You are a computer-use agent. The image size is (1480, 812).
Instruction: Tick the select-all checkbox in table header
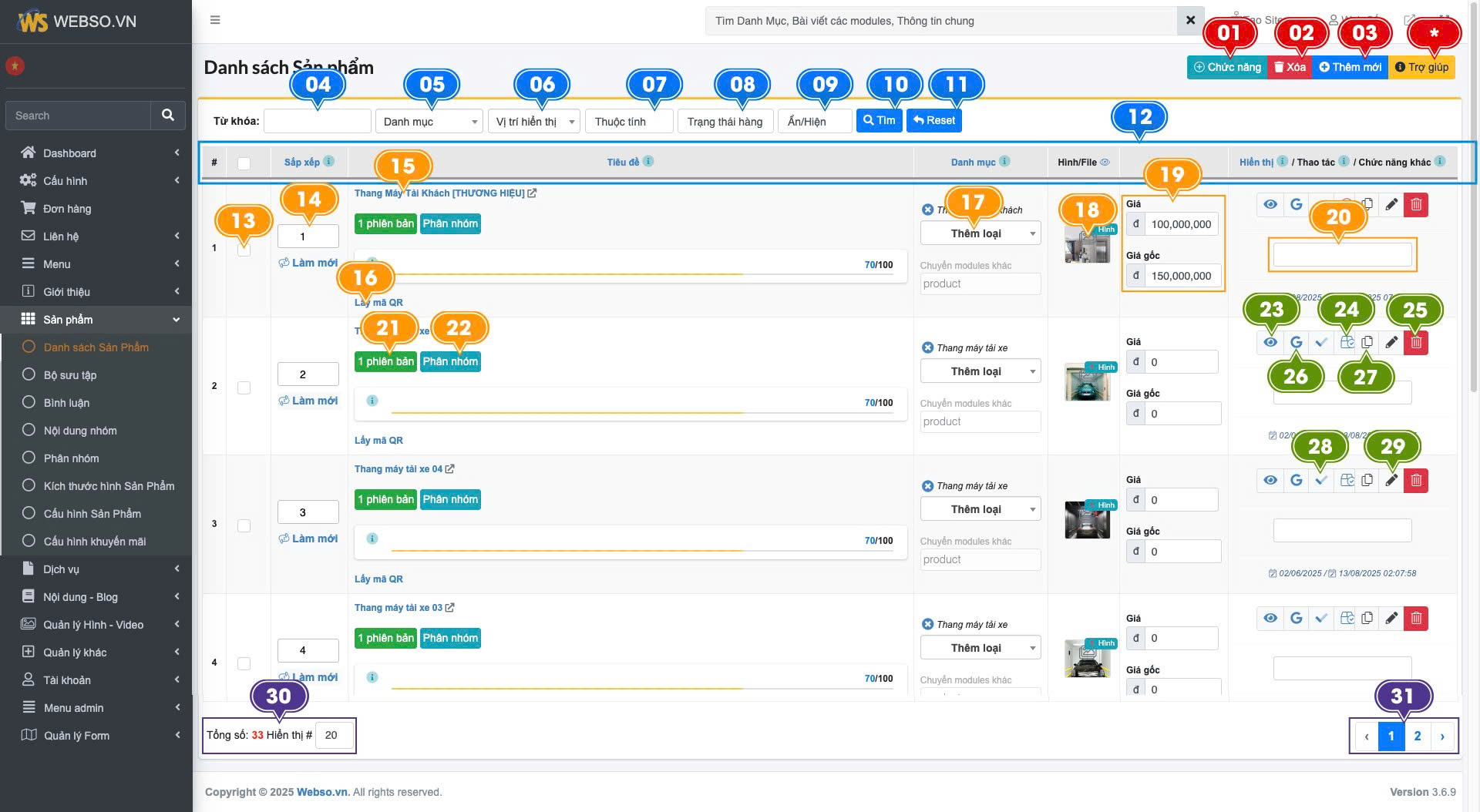coord(244,163)
